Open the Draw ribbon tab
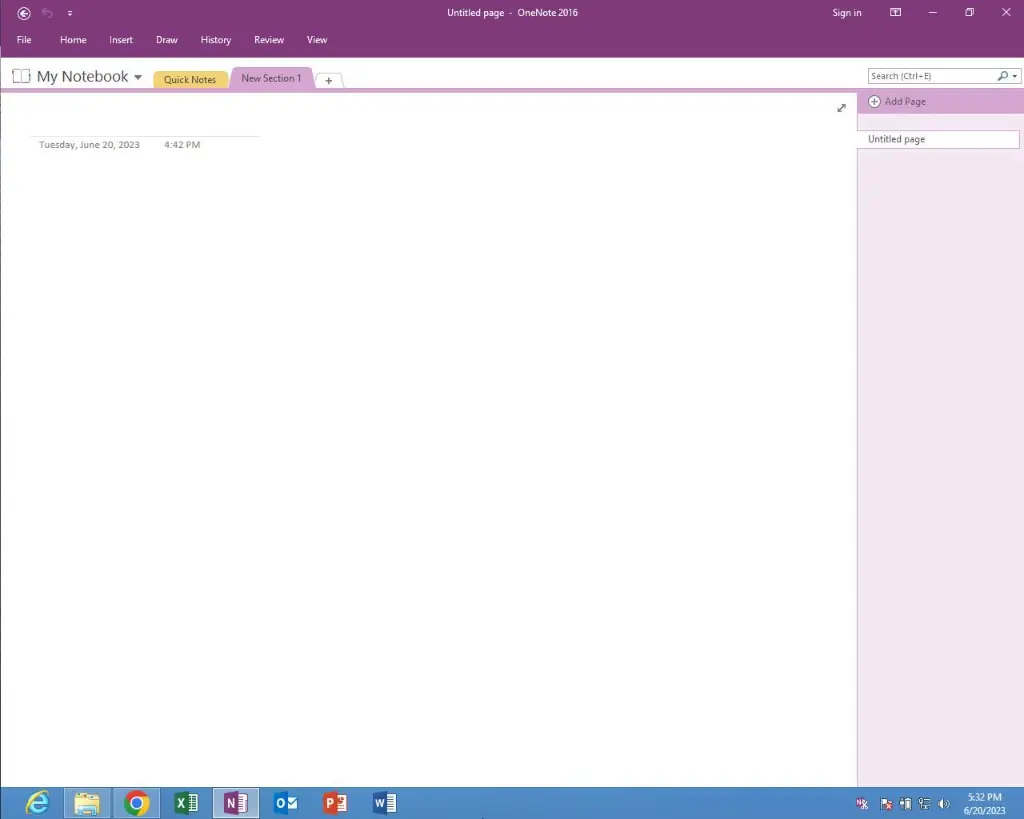Viewport: 1024px width, 819px height. click(x=167, y=40)
